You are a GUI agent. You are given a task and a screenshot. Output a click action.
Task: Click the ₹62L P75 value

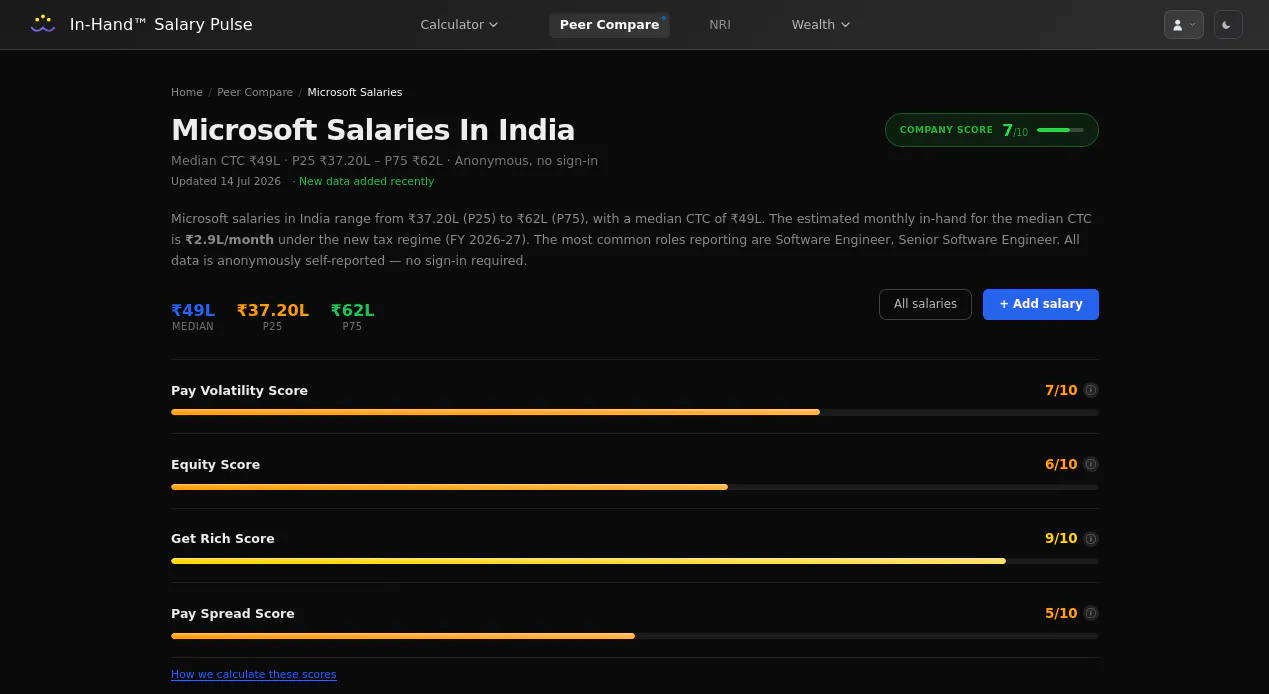click(352, 310)
